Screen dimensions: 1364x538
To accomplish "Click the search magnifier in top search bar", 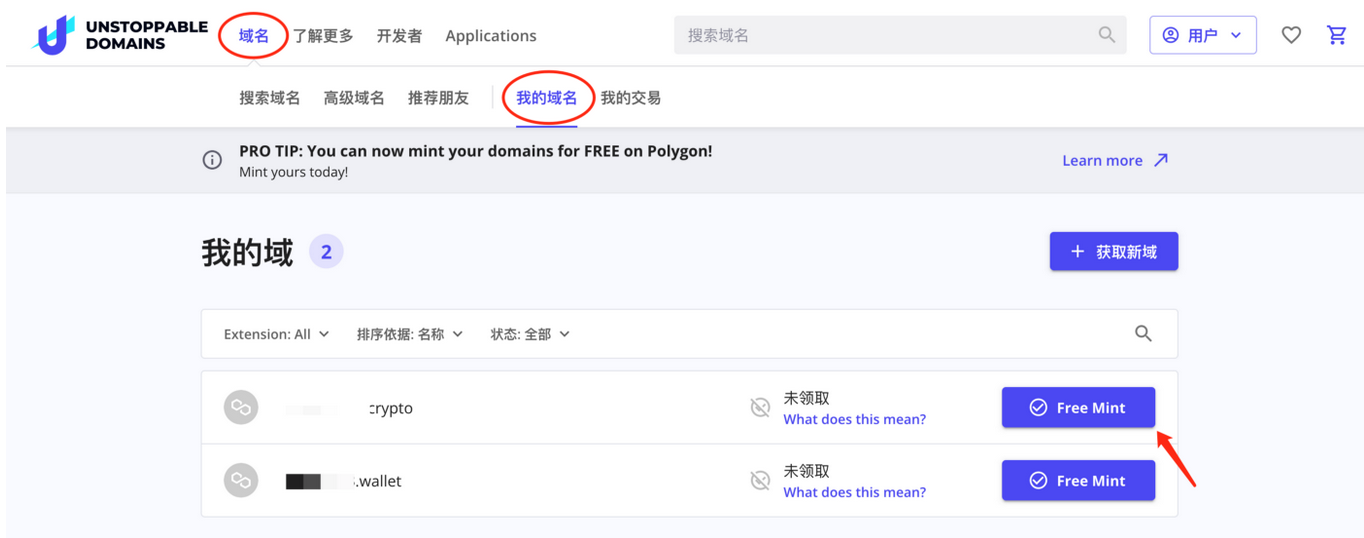I will [1106, 35].
